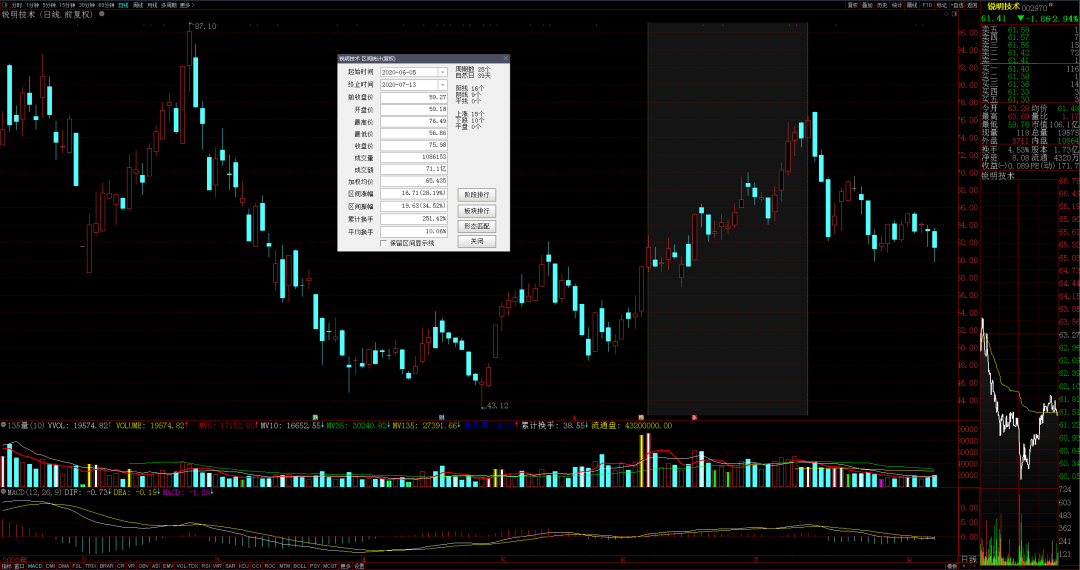Image resolution: width=1080 pixels, height=570 pixels.
Task: Click the 板块排行 button
Action: pos(477,211)
